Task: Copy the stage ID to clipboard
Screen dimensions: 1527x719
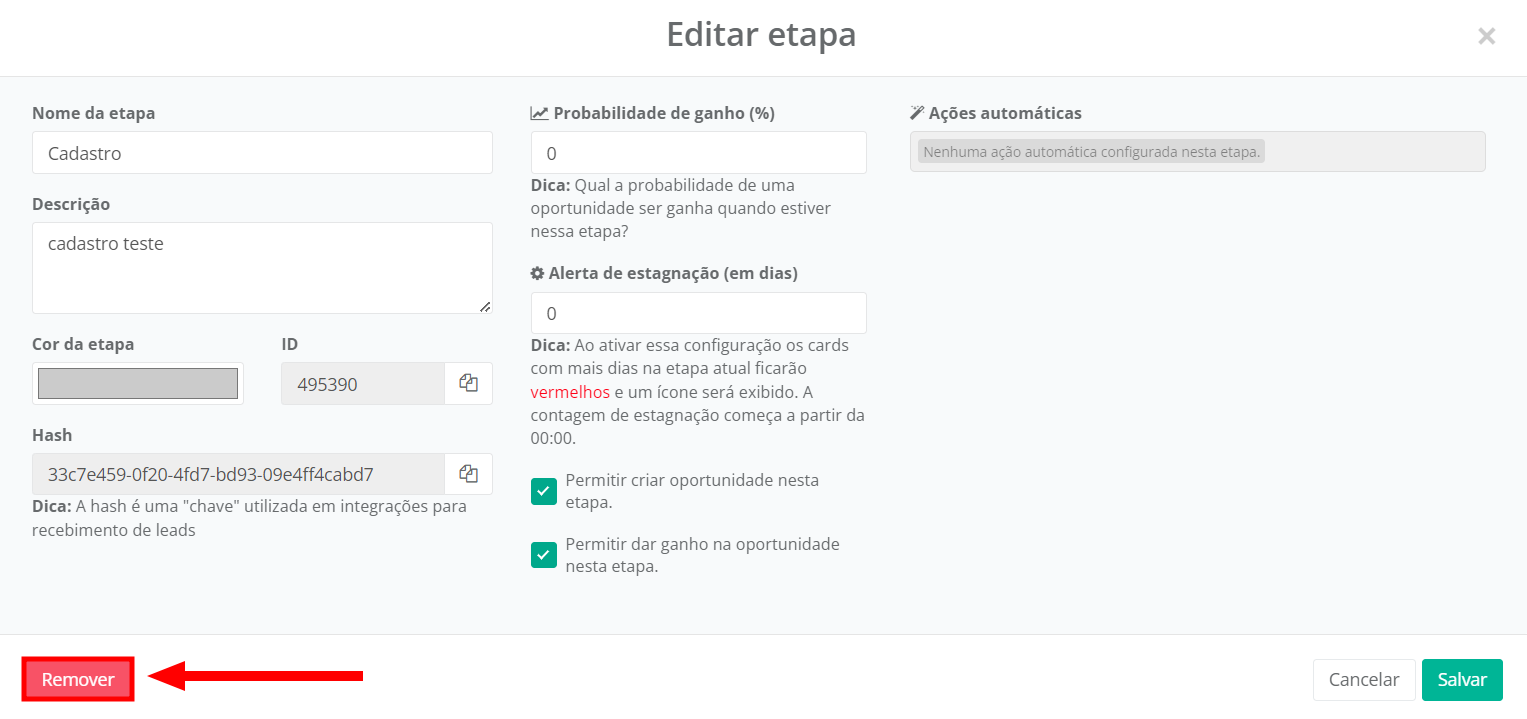Action: click(x=468, y=384)
